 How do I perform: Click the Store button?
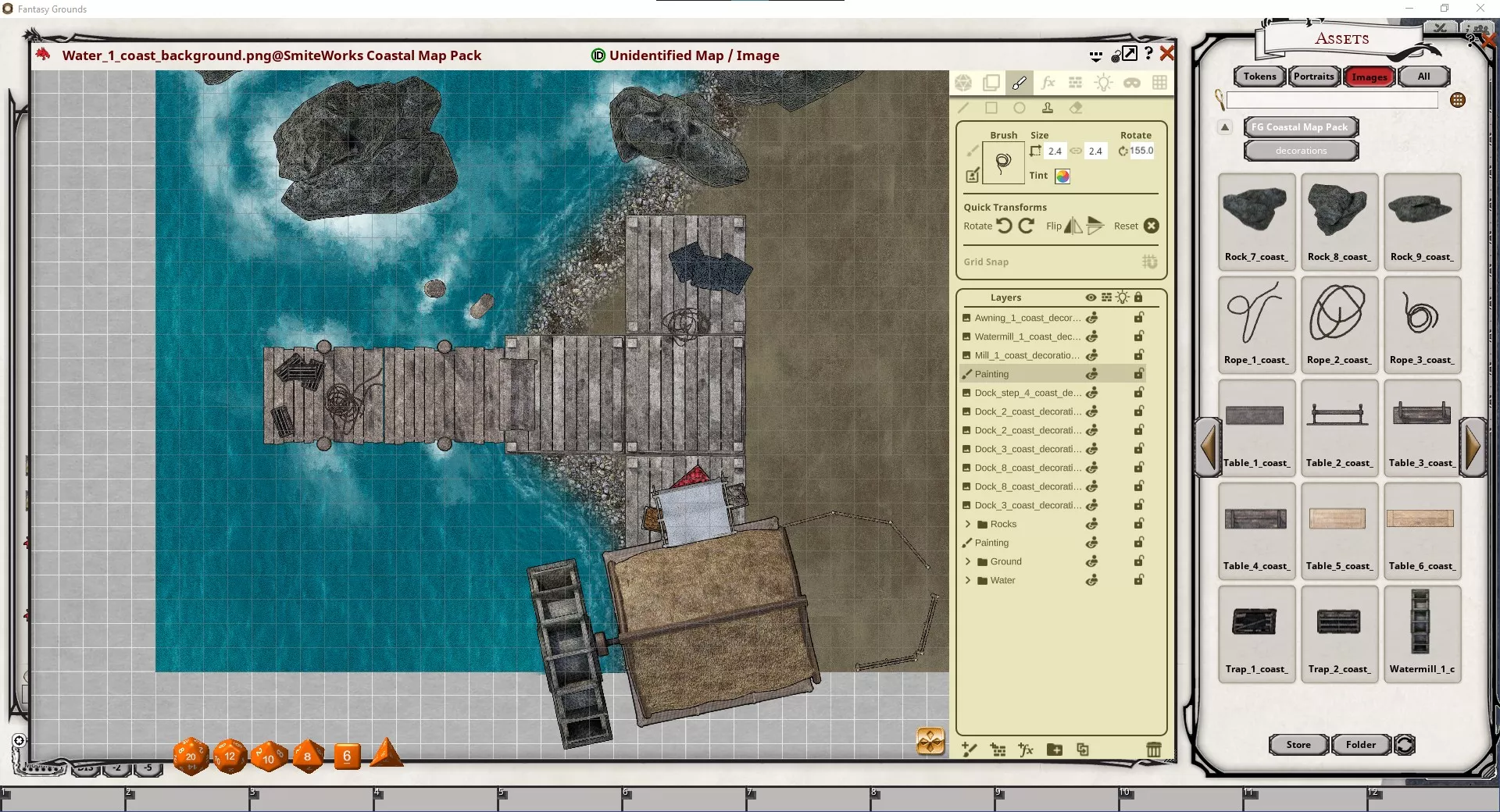1298,745
